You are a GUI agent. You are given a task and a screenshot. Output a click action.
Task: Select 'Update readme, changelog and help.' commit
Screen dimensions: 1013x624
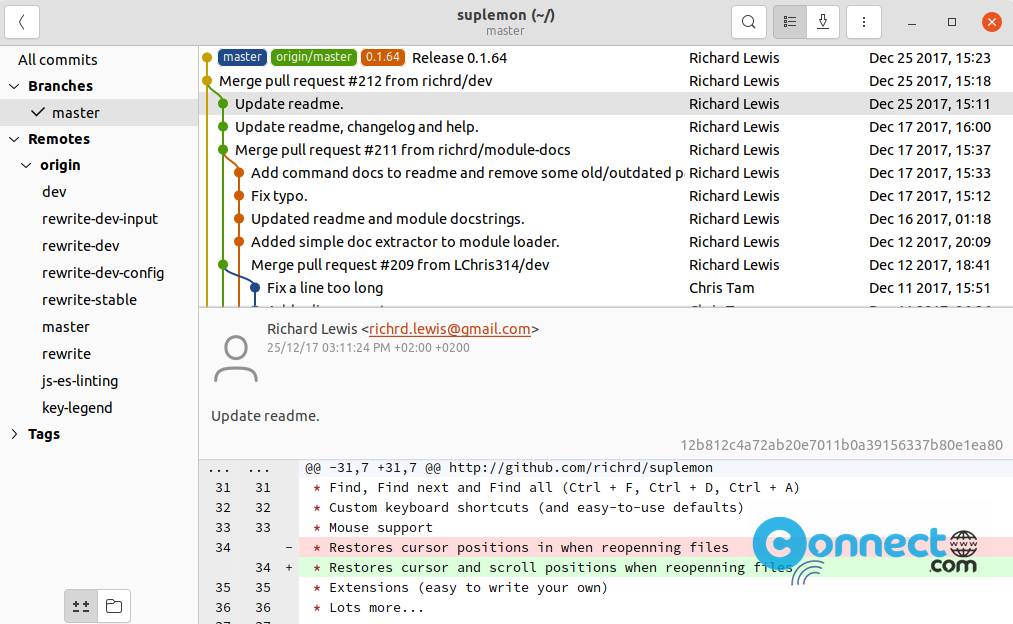[606, 127]
